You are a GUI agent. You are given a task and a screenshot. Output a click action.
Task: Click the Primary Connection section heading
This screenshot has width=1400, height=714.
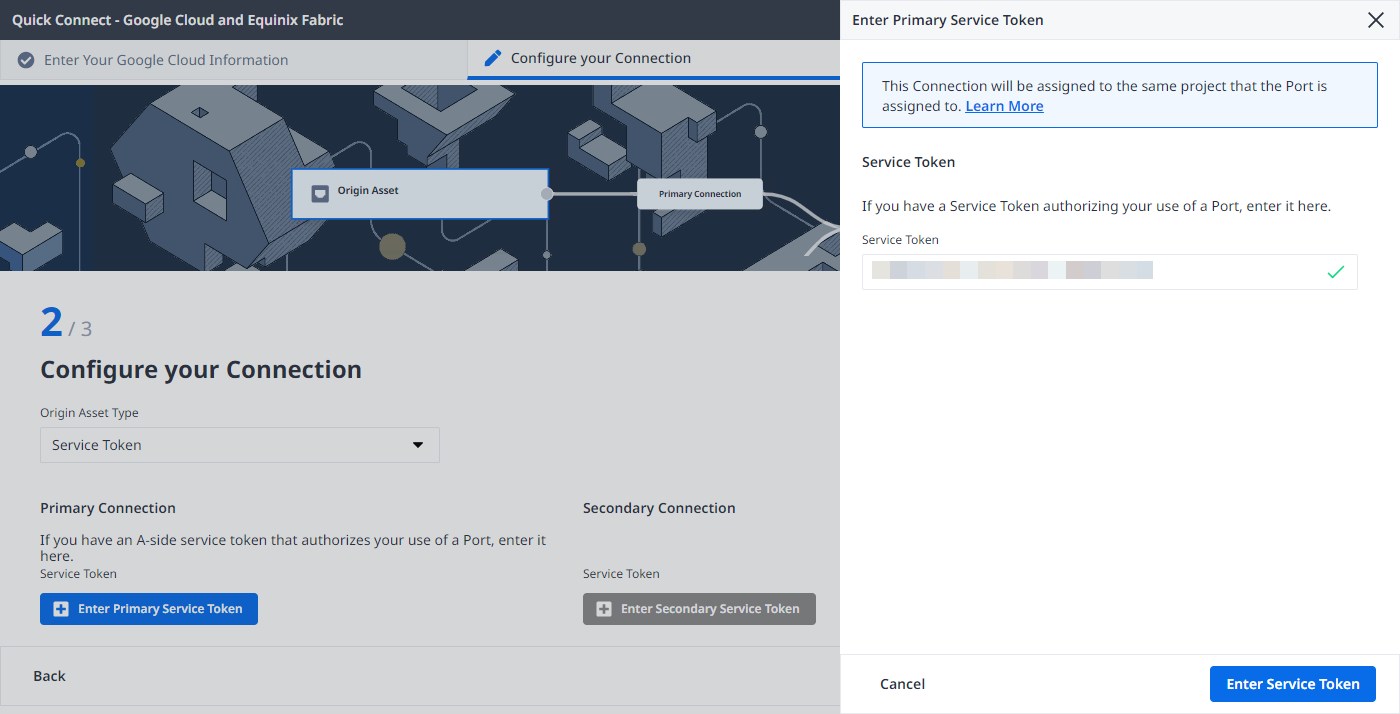[108, 508]
